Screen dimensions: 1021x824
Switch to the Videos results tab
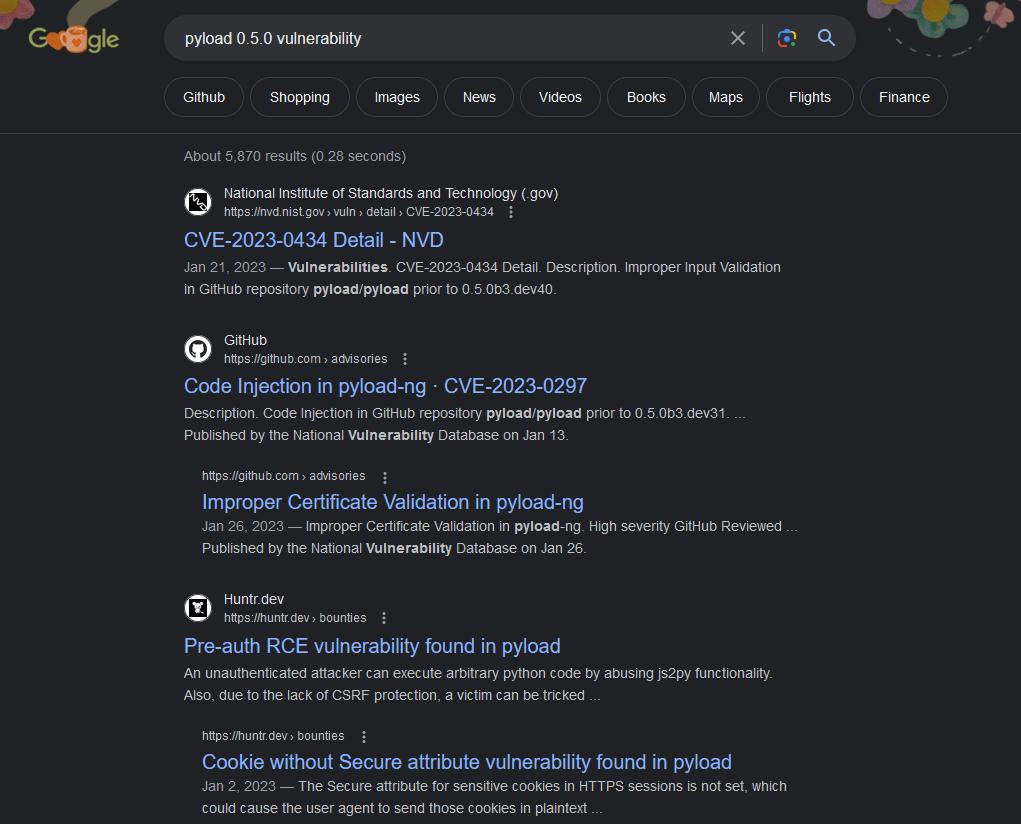click(560, 97)
